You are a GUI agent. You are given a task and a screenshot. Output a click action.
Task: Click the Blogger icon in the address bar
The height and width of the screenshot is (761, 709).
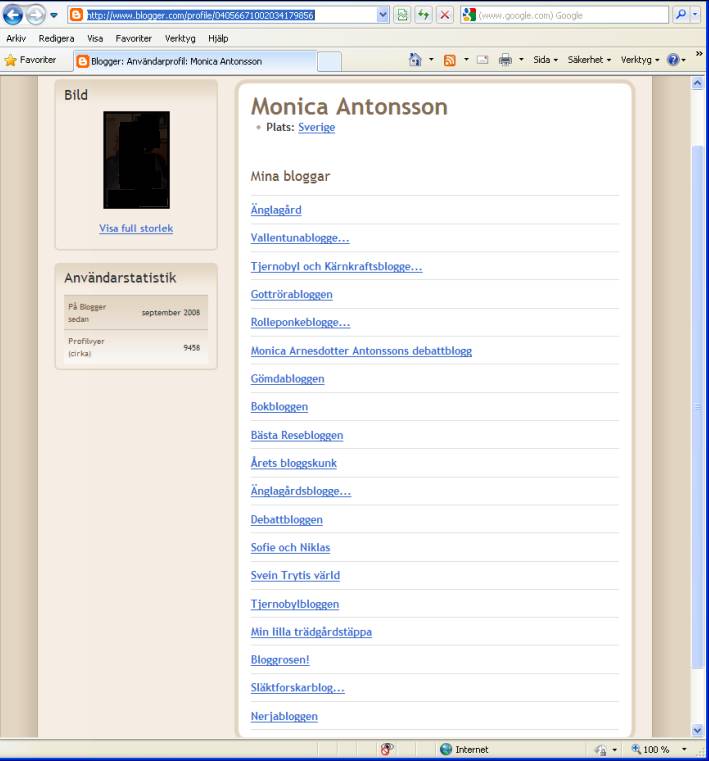[x=76, y=15]
